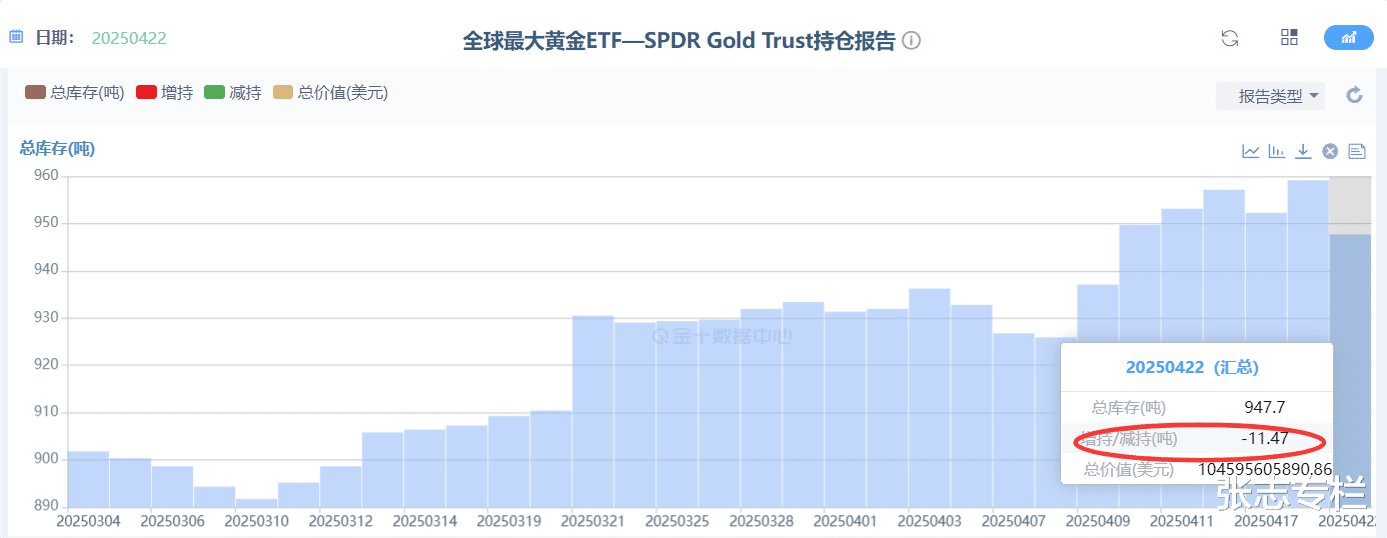Viewport: 1387px width, 538px height.
Task: Click the y-axis value 950
Action: (x=47, y=223)
